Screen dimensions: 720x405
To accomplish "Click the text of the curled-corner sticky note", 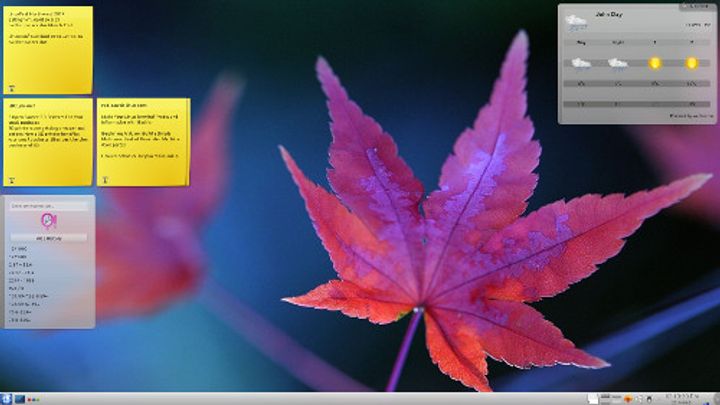I will [140, 130].
